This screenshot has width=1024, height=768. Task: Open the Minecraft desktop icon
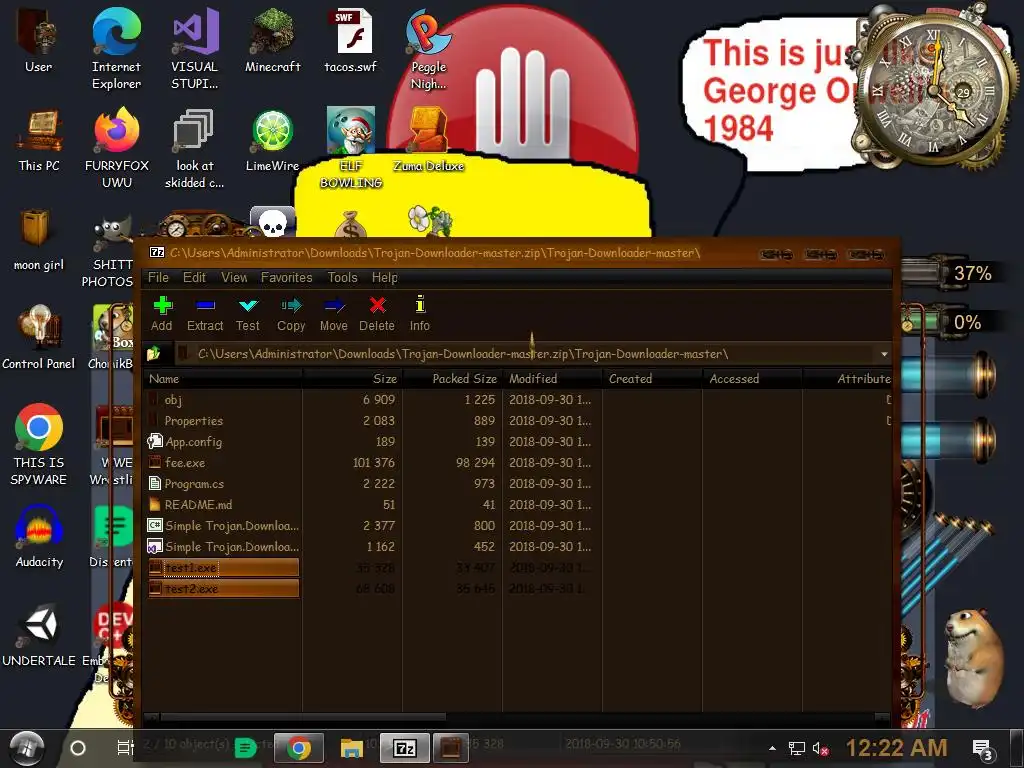click(x=273, y=40)
